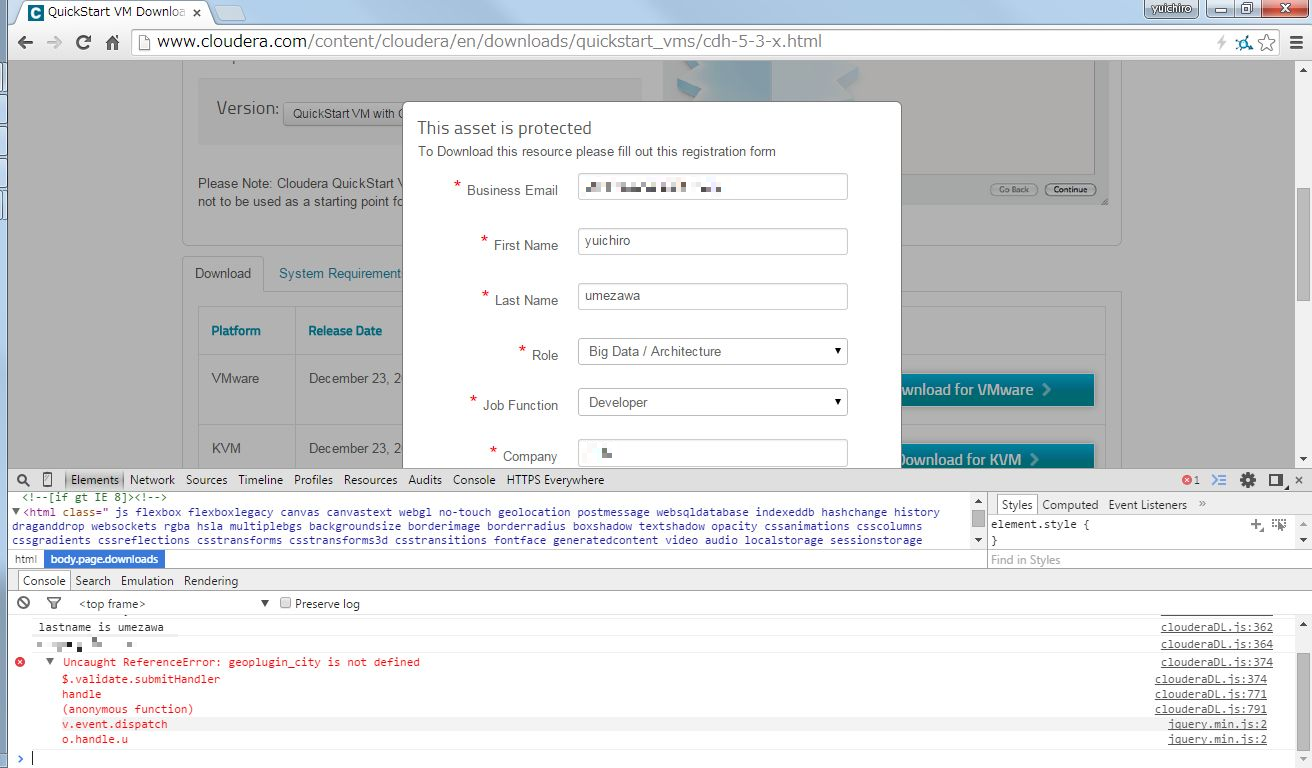Image resolution: width=1312 pixels, height=768 pixels.
Task: Switch to Sources panel
Action: point(206,480)
